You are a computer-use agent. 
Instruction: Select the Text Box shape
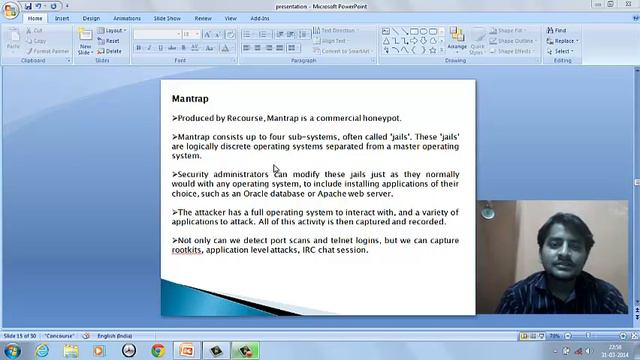tap(386, 31)
